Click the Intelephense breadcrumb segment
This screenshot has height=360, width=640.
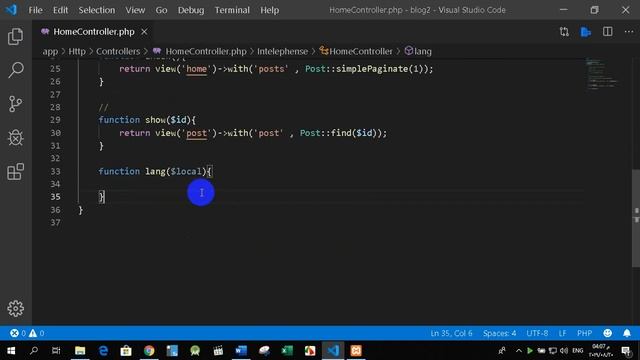(x=282, y=51)
